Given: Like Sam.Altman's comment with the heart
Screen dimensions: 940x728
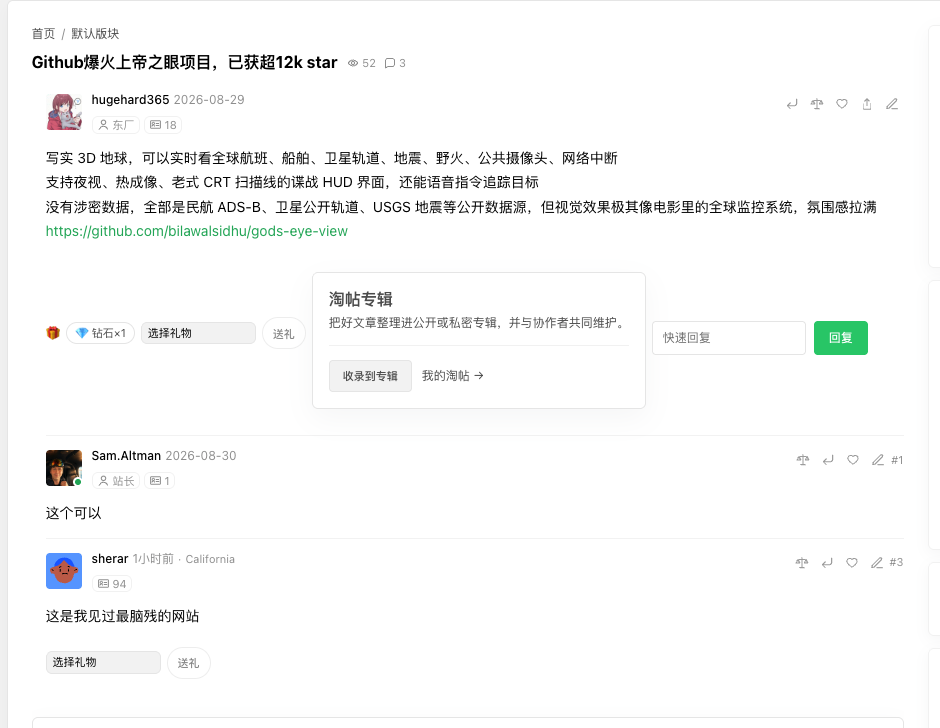Looking at the screenshot, I should pos(852,460).
